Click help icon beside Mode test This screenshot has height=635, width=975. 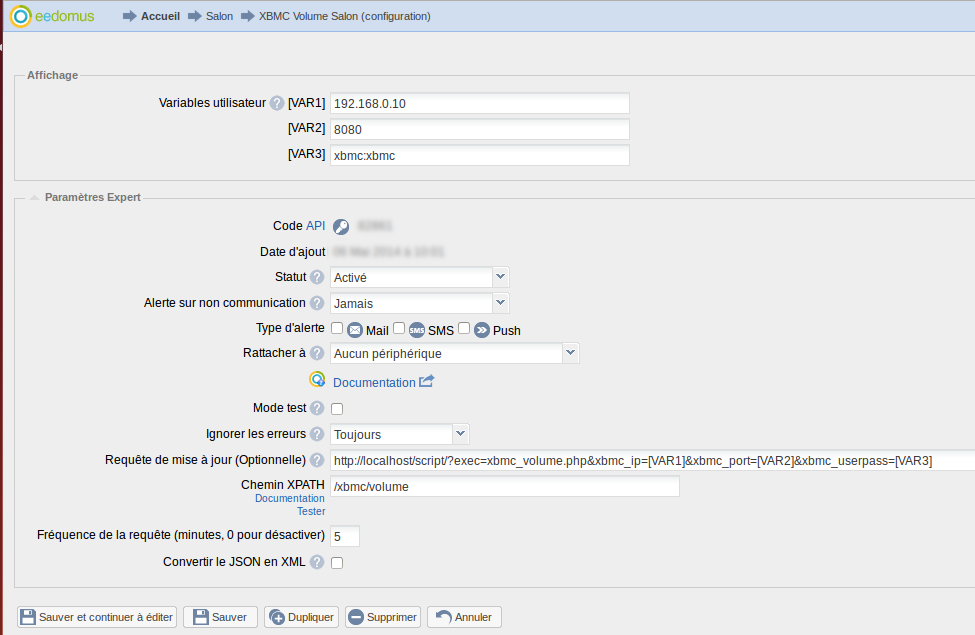point(317,408)
